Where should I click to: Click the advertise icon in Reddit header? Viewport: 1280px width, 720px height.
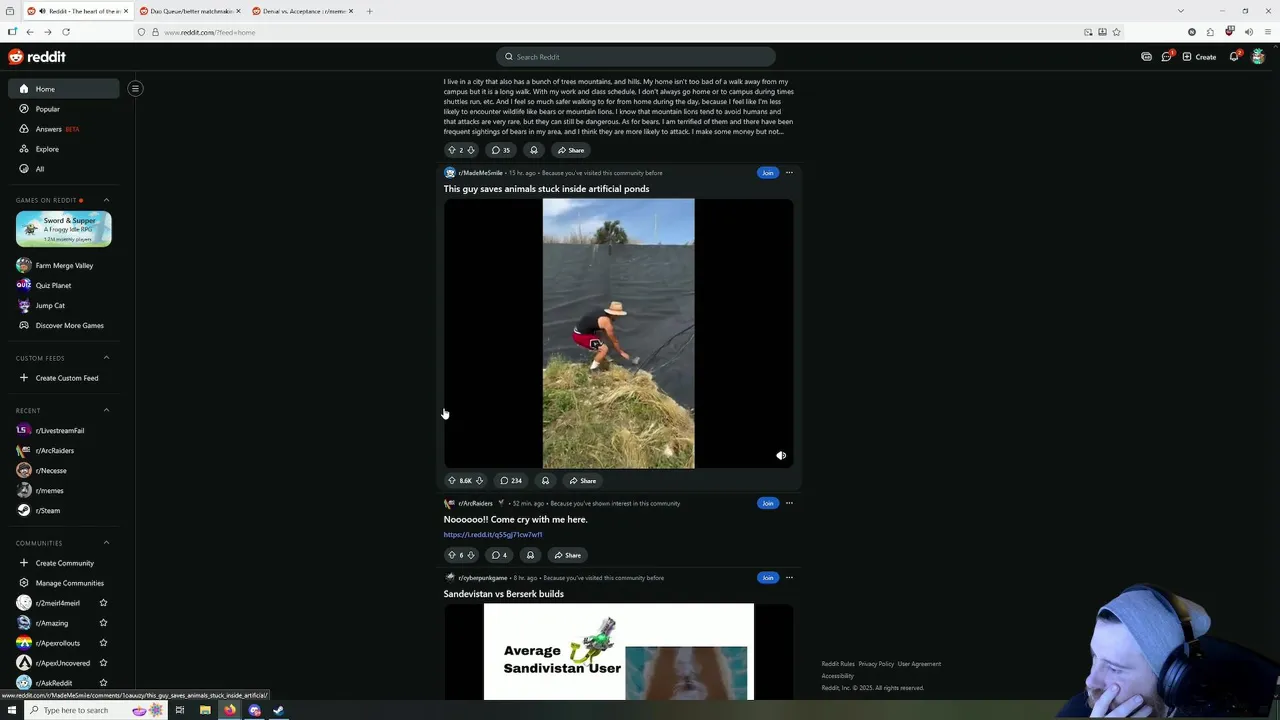pos(1146,57)
